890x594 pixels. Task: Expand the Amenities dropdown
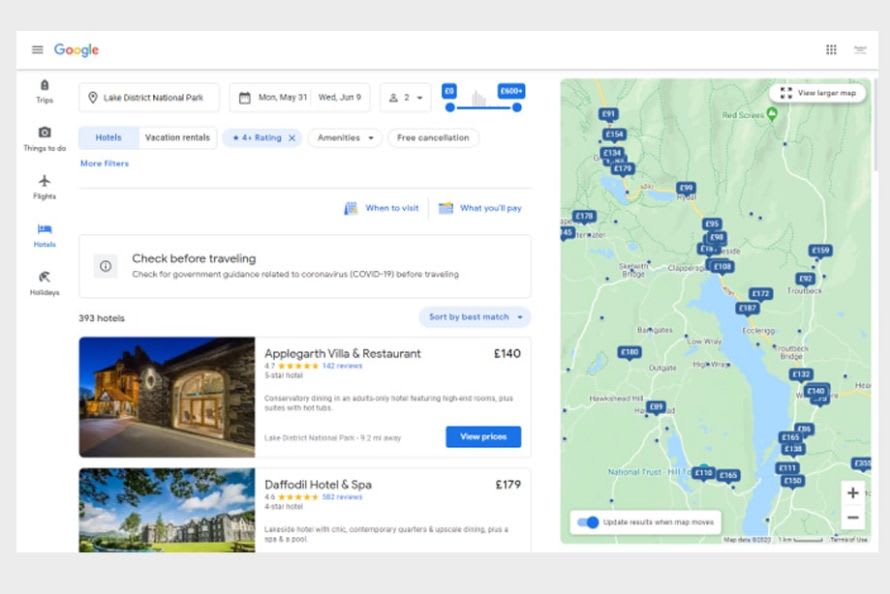coord(345,138)
